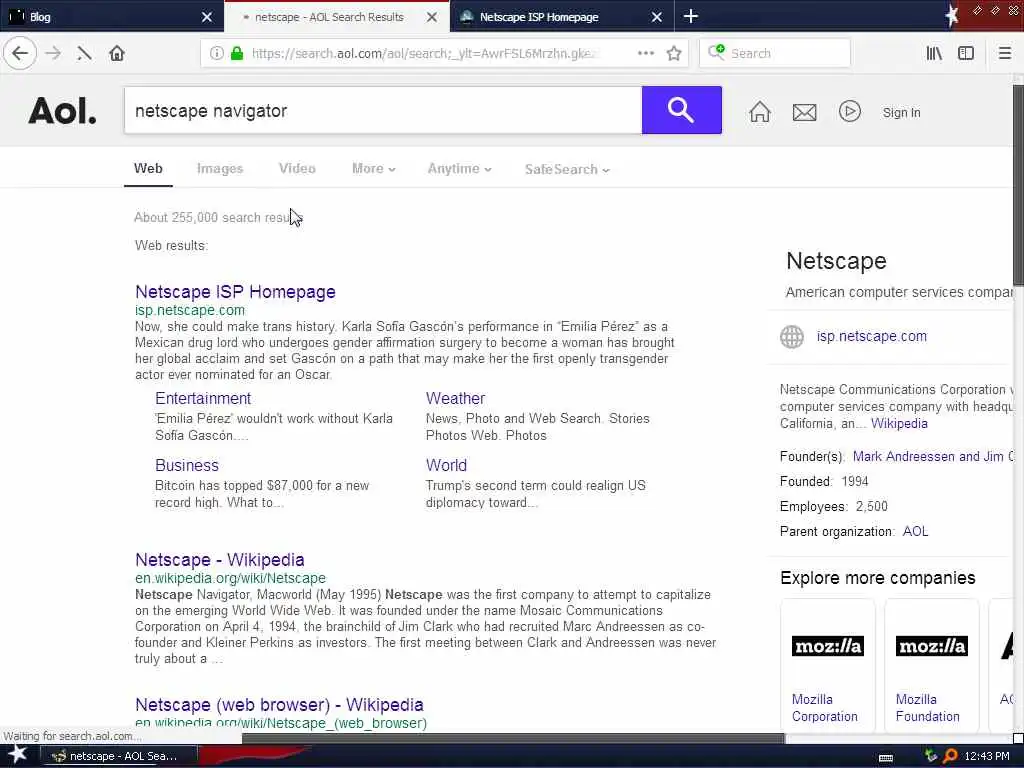The width and height of the screenshot is (1024, 768).
Task: Select the Web results tab
Action: (148, 168)
